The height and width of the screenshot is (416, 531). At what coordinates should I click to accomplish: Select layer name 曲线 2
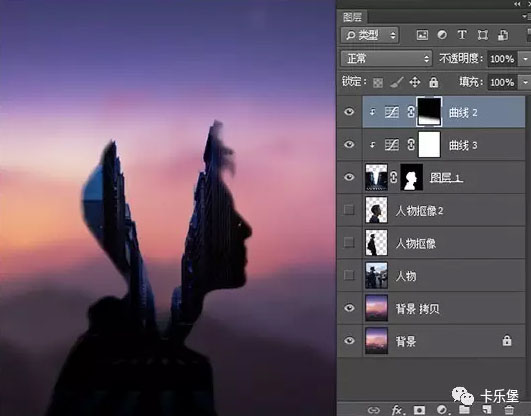pyautogui.click(x=463, y=112)
